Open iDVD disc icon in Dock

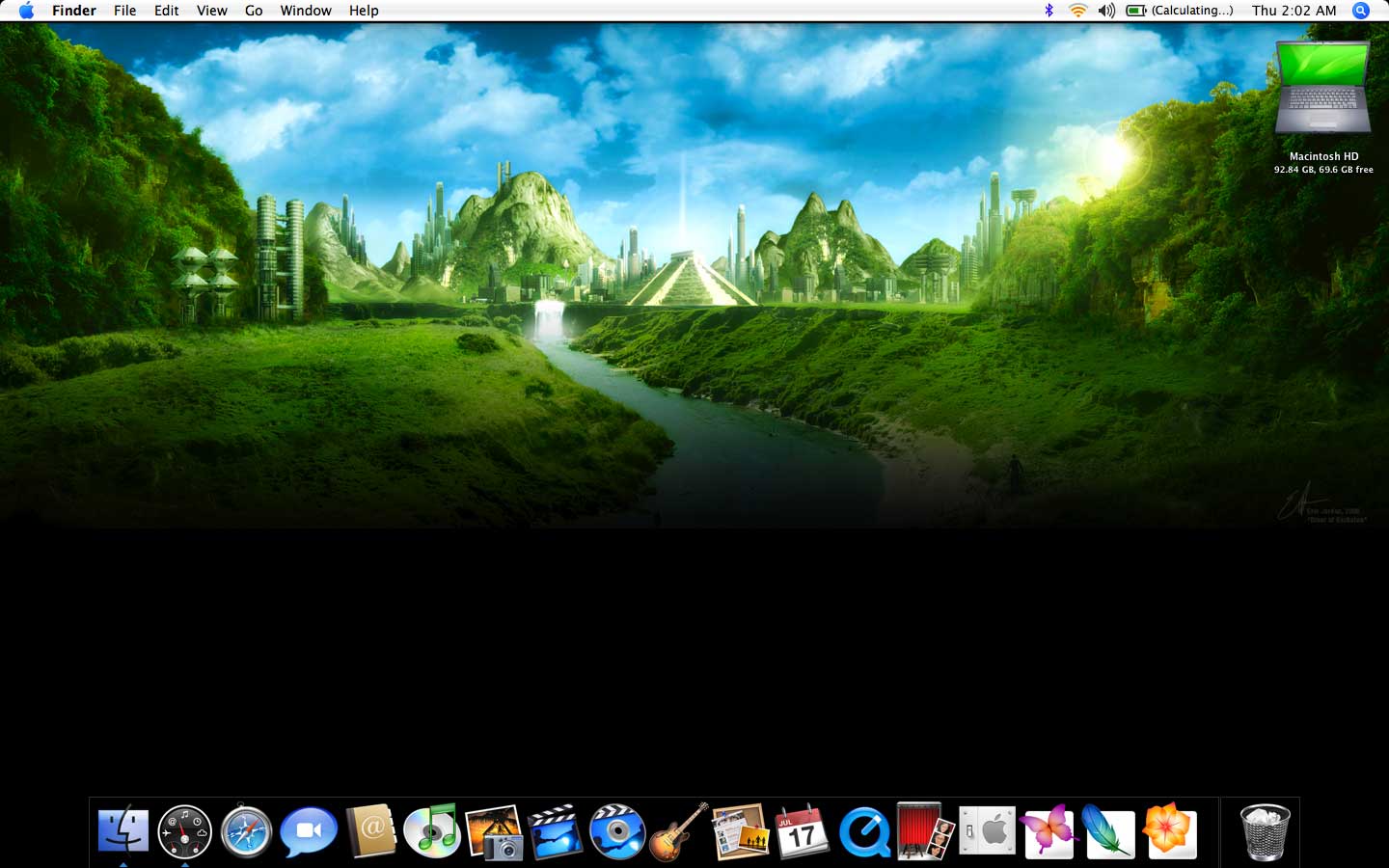pos(617,831)
